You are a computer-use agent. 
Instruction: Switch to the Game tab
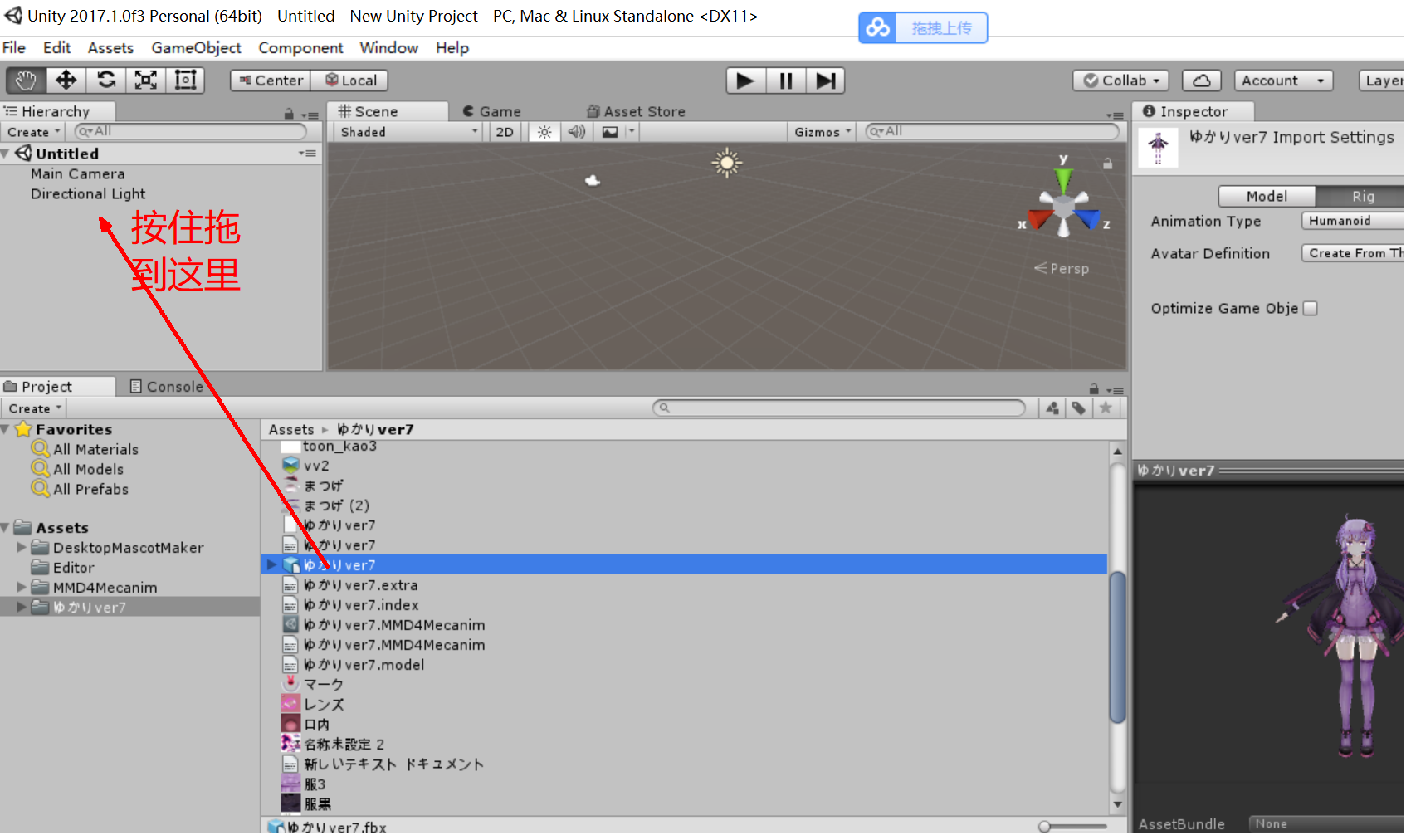(x=491, y=111)
